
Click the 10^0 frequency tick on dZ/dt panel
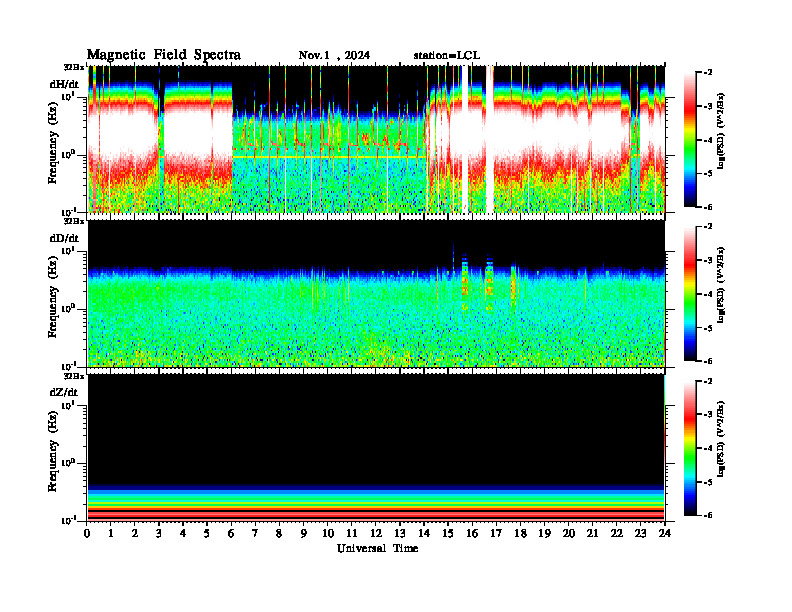pos(69,463)
